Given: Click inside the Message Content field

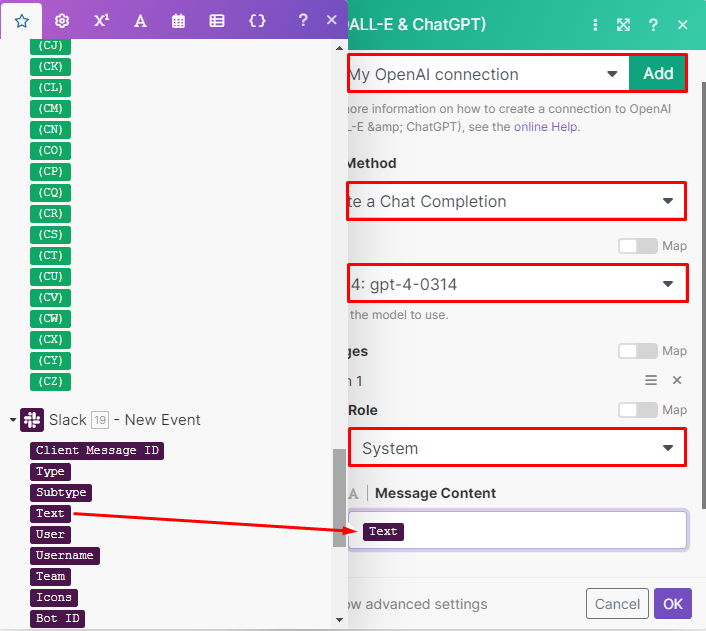Looking at the screenshot, I should (x=518, y=530).
